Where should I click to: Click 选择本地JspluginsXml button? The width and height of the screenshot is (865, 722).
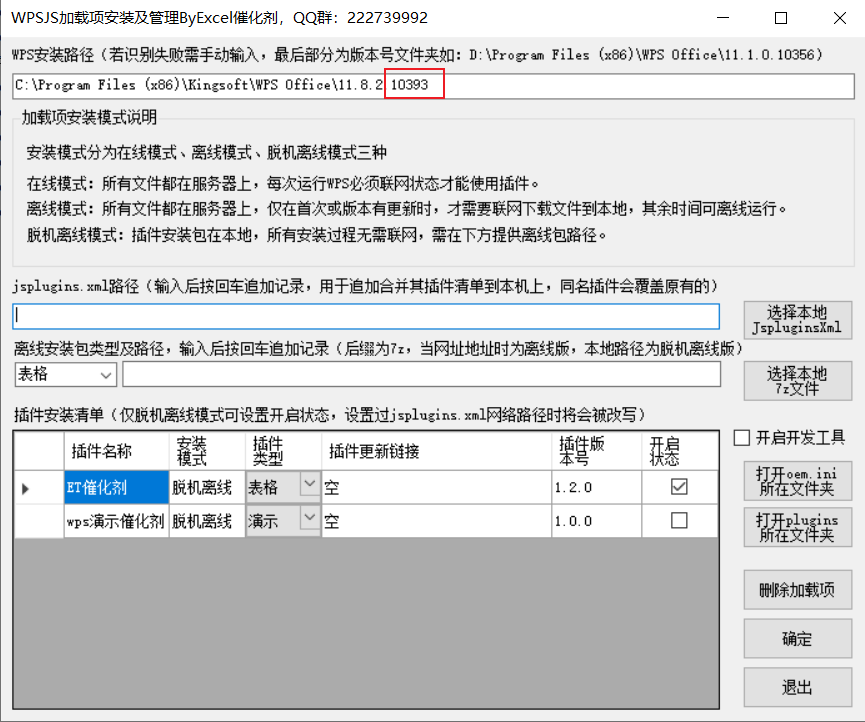tap(797, 320)
